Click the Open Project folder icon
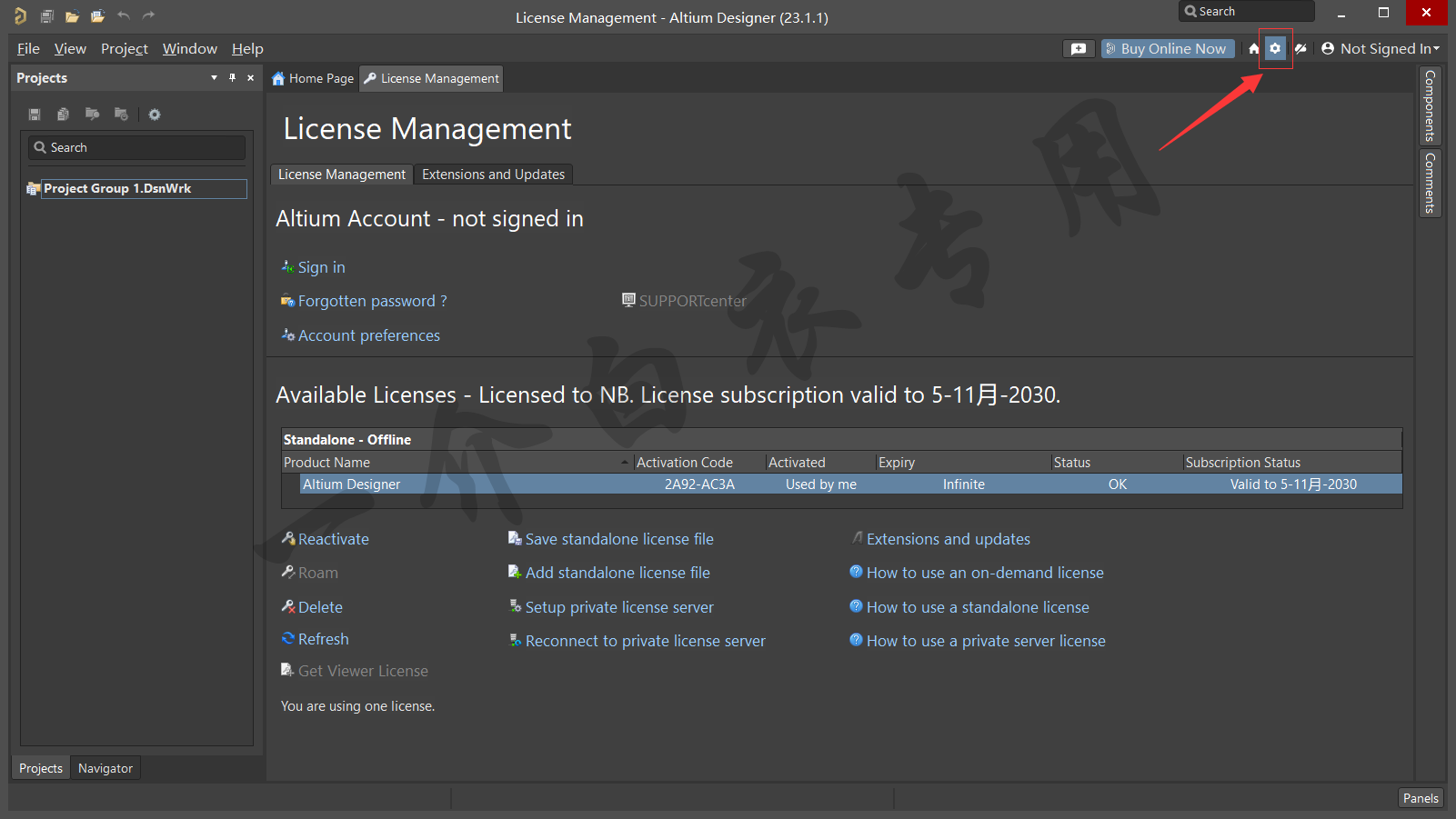 click(97, 15)
